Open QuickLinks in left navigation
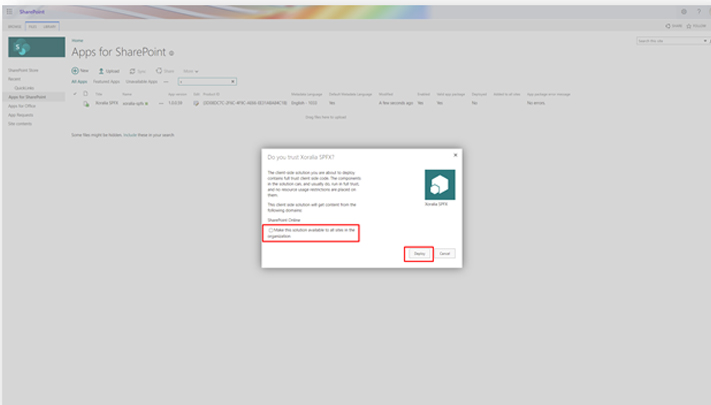711x405 pixels. point(24,88)
